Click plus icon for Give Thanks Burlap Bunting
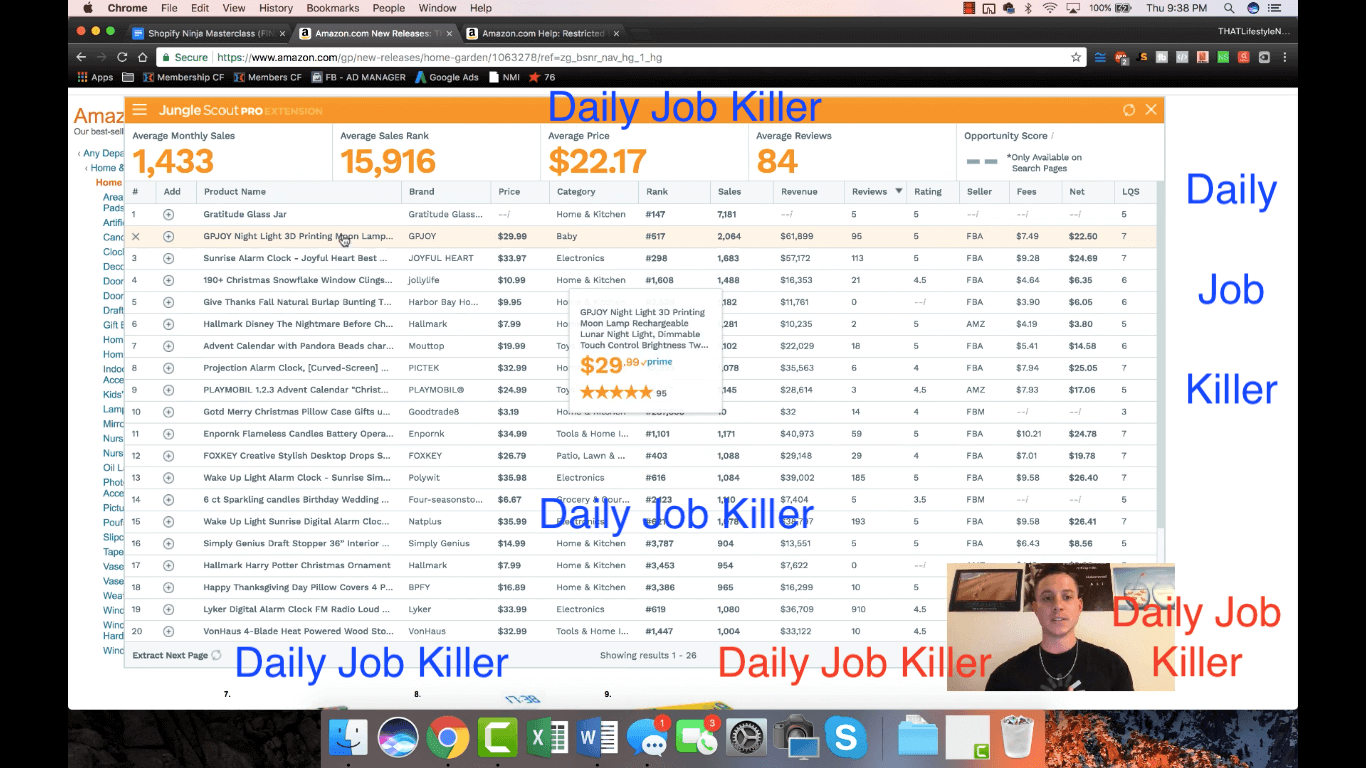The height and width of the screenshot is (768, 1366). [x=168, y=302]
